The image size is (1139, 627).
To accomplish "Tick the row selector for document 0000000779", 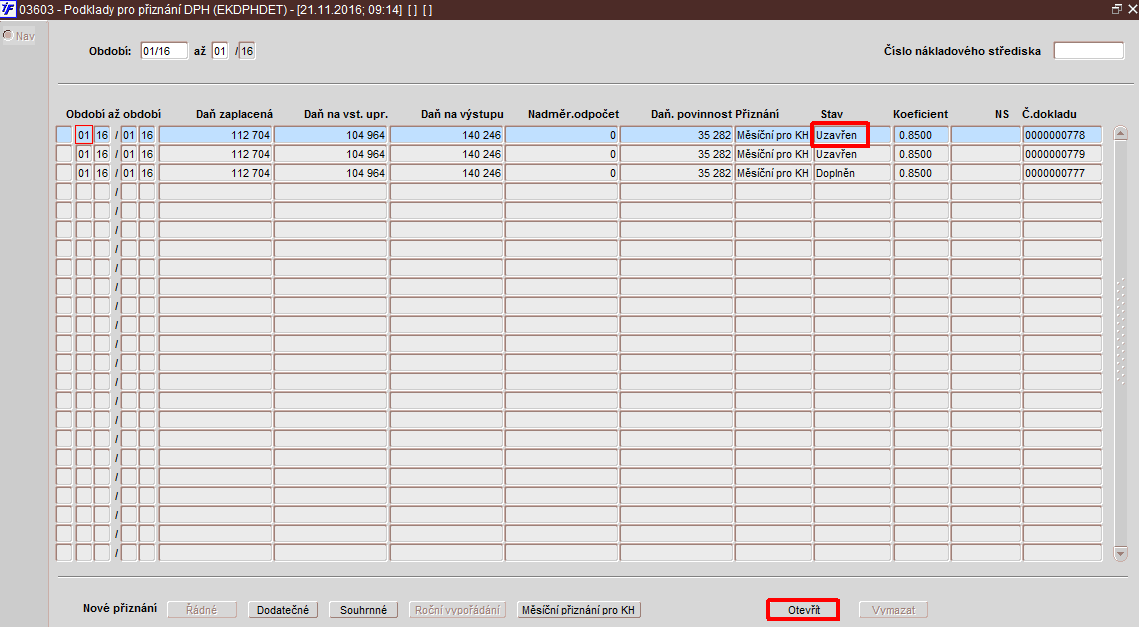I will coord(64,154).
